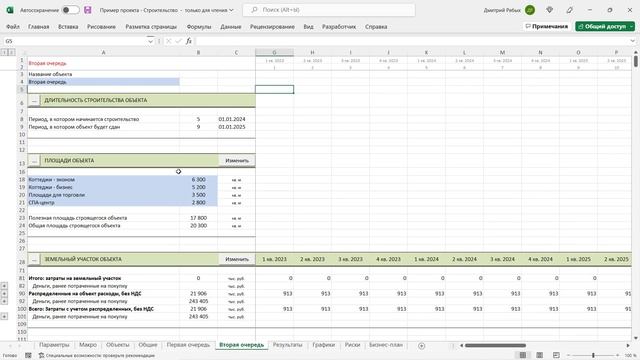This screenshot has width=640, height=360.
Task: Expand outline group at row 101
Action: tap(4, 316)
